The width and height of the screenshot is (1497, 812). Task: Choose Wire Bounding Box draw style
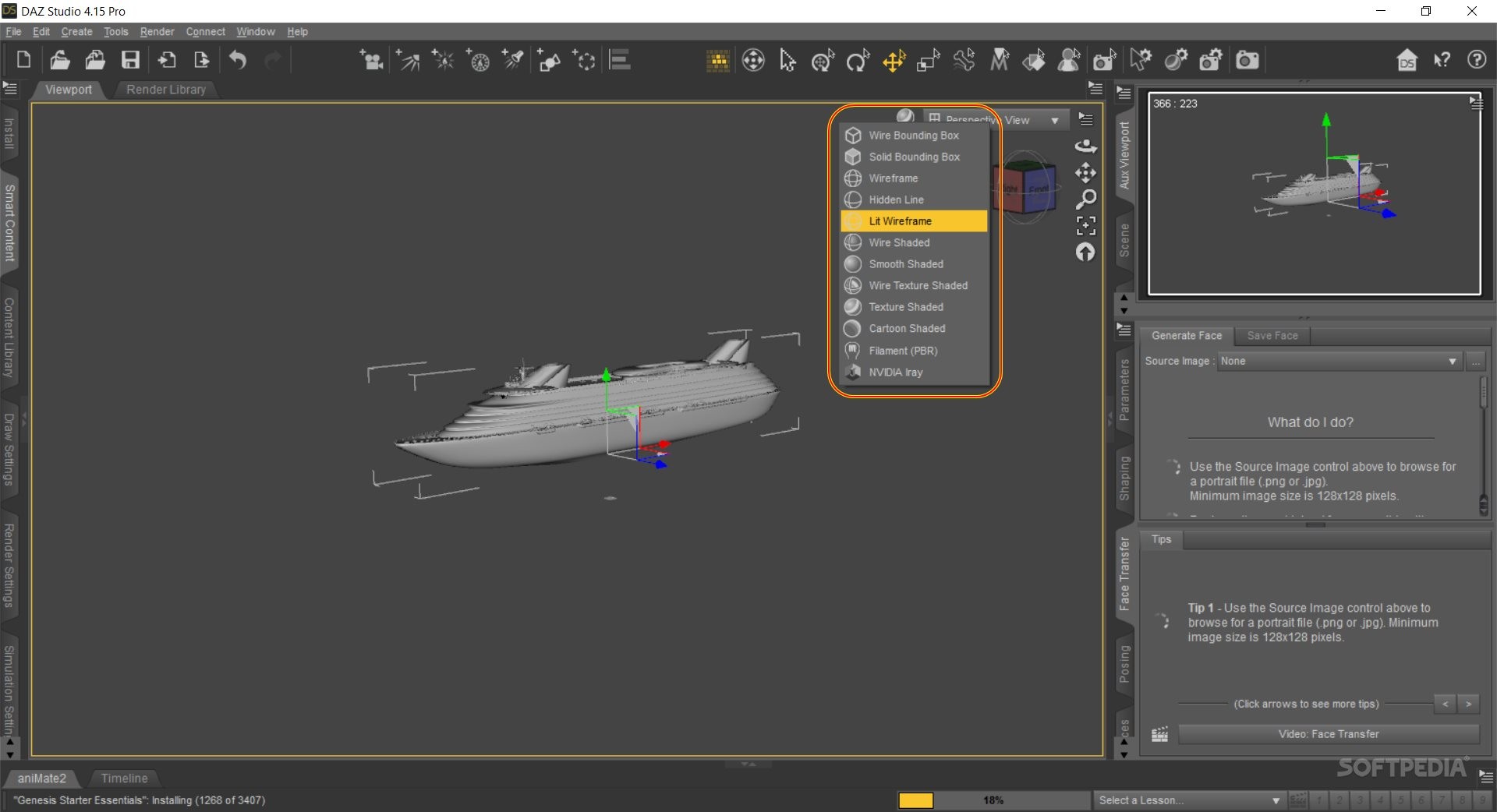[914, 136]
